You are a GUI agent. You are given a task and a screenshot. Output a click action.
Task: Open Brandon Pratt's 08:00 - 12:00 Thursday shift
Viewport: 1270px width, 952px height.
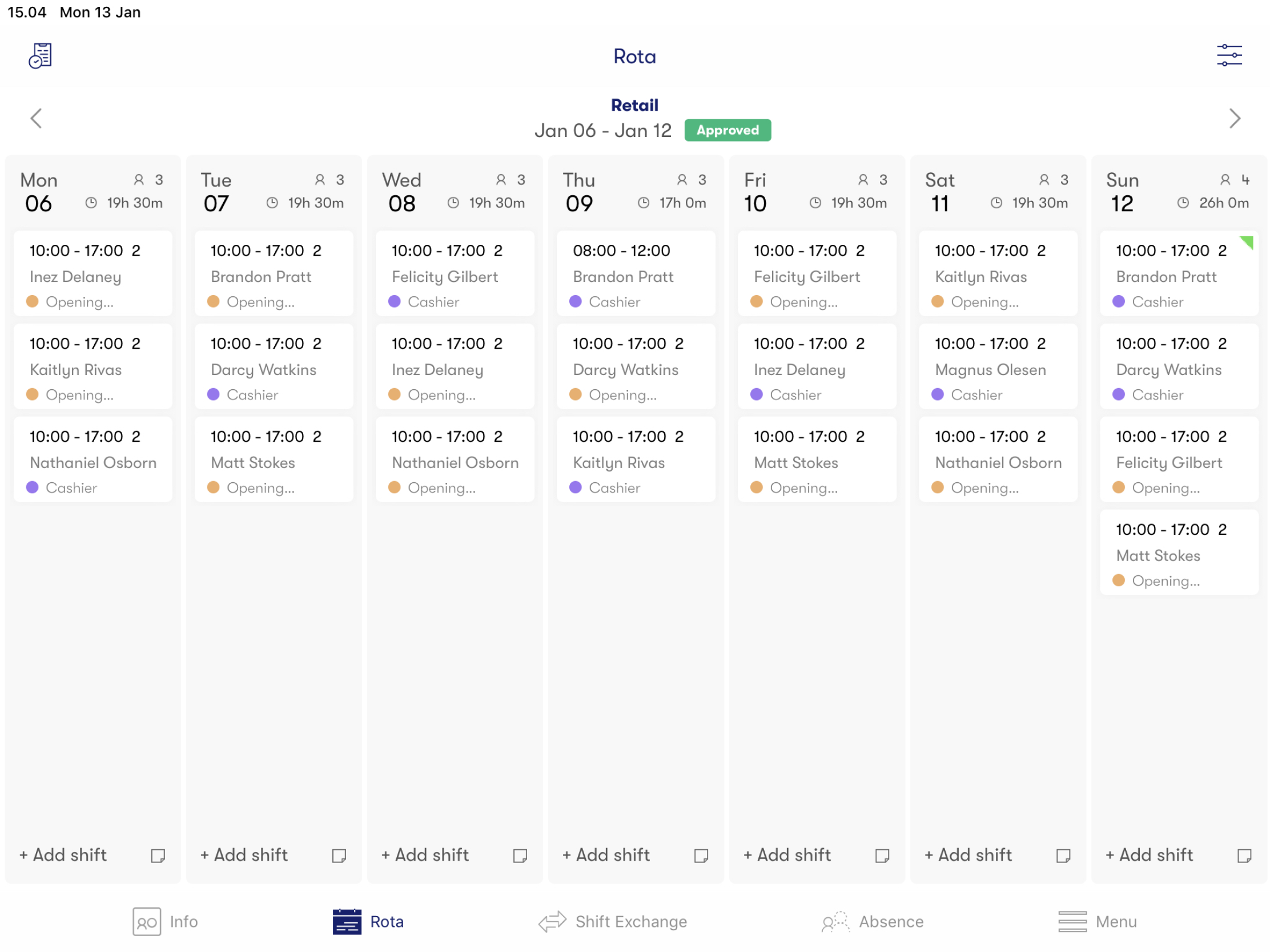click(636, 274)
